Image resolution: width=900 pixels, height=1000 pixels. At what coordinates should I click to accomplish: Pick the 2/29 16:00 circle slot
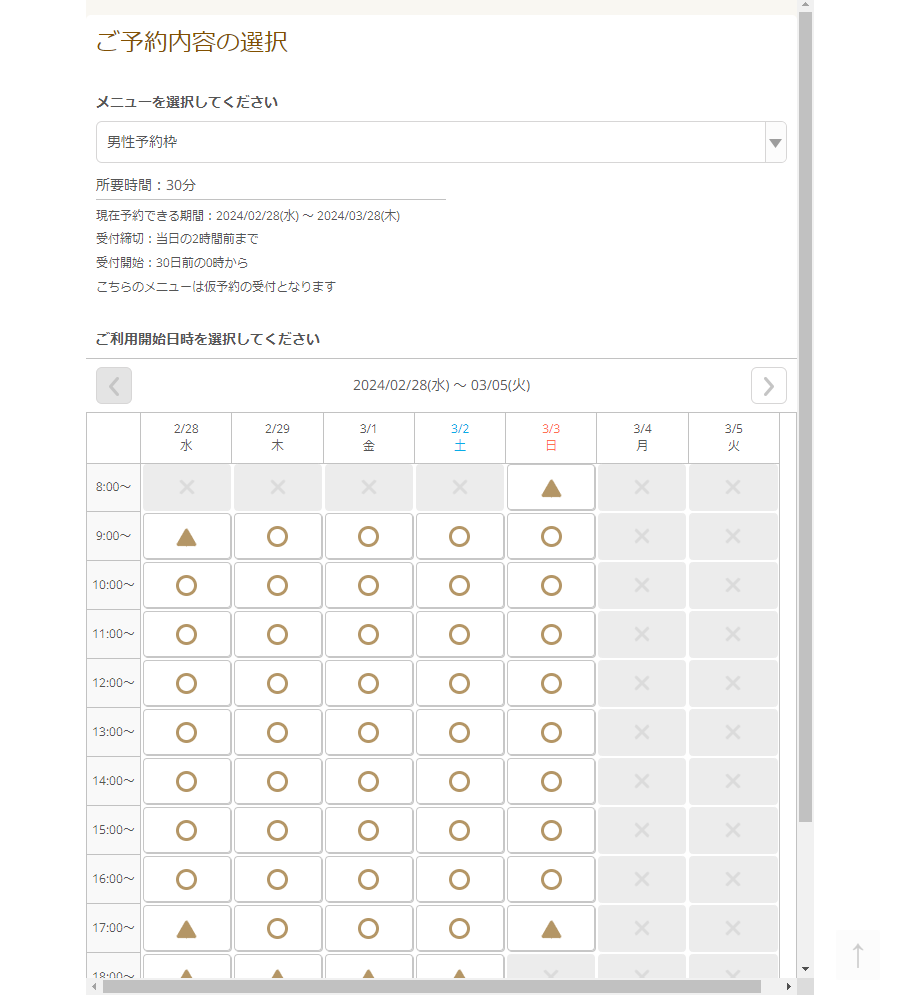[x=277, y=880]
